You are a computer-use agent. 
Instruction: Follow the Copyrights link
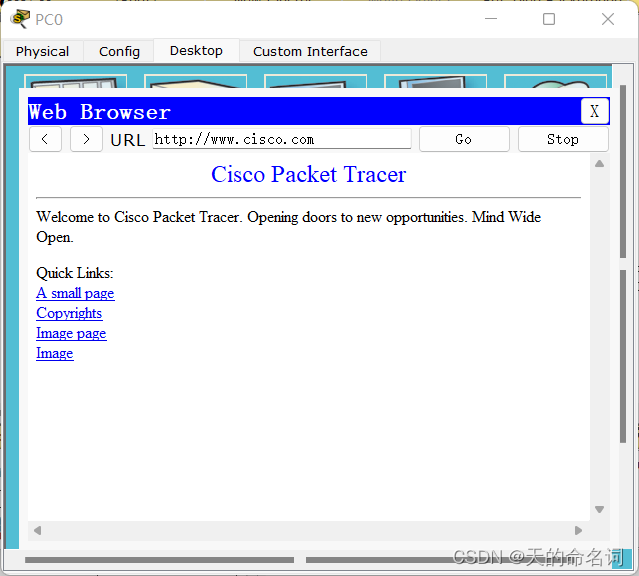[69, 313]
